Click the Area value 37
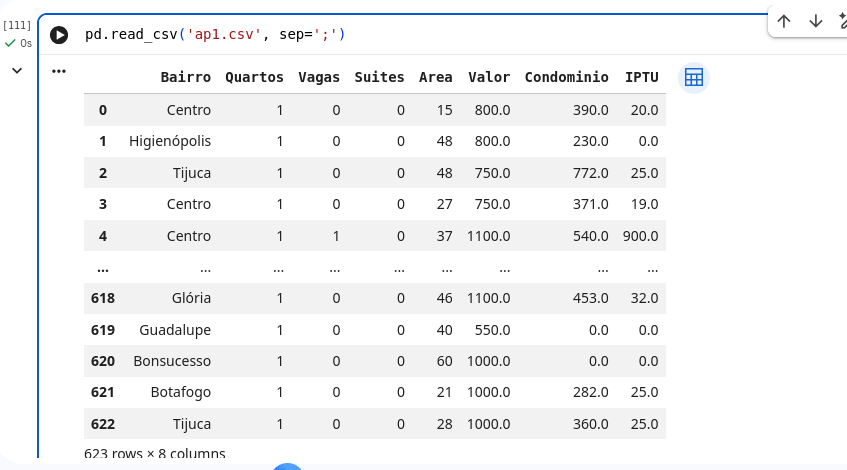The image size is (847, 470). click(445, 236)
